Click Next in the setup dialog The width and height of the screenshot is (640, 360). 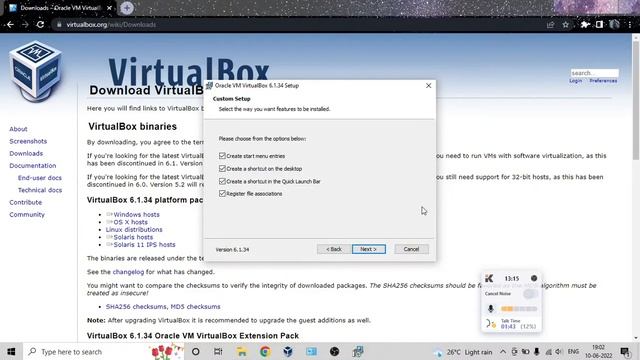coord(369,249)
